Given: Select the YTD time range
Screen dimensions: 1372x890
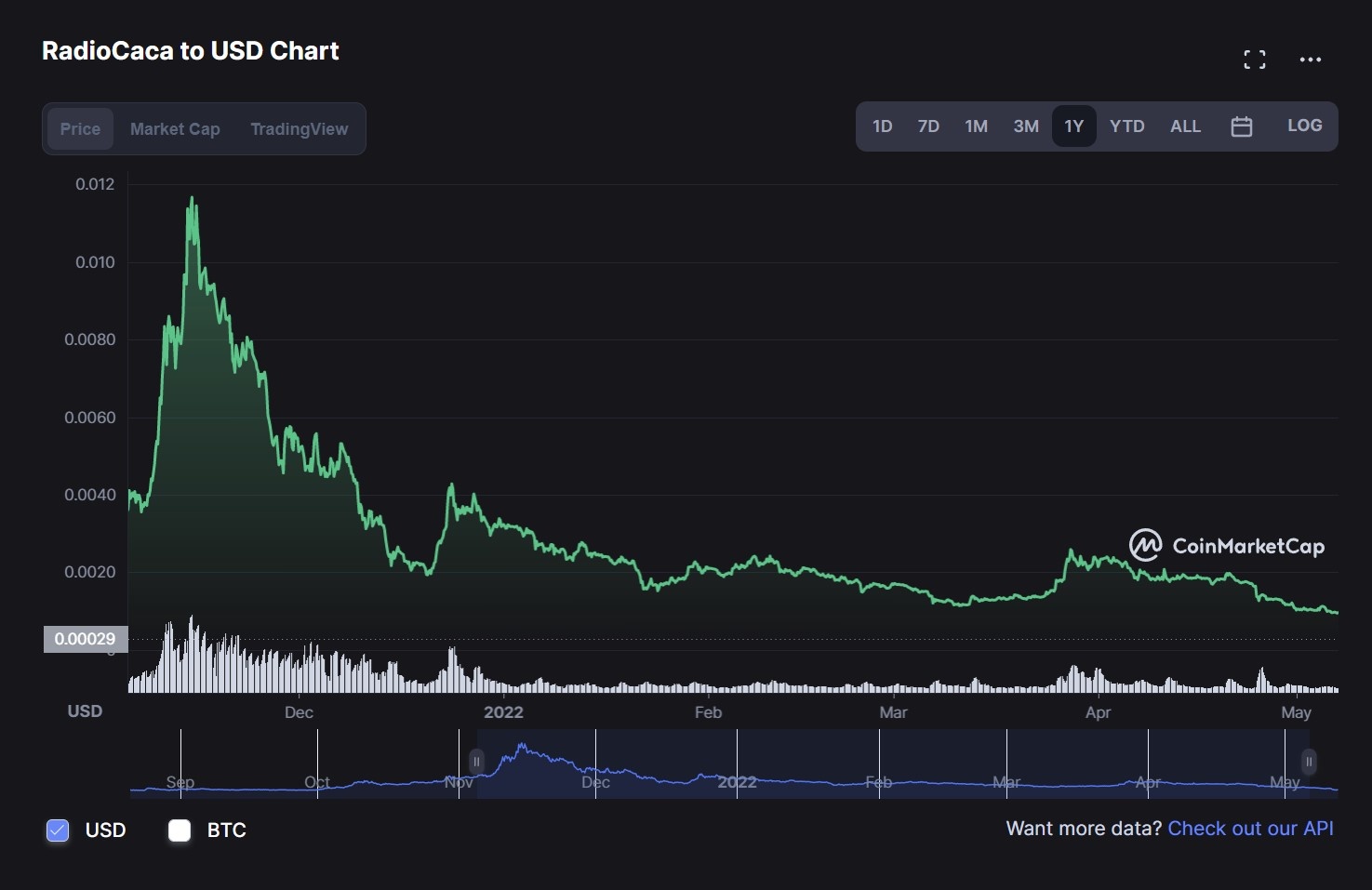Looking at the screenshot, I should pos(1126,126).
